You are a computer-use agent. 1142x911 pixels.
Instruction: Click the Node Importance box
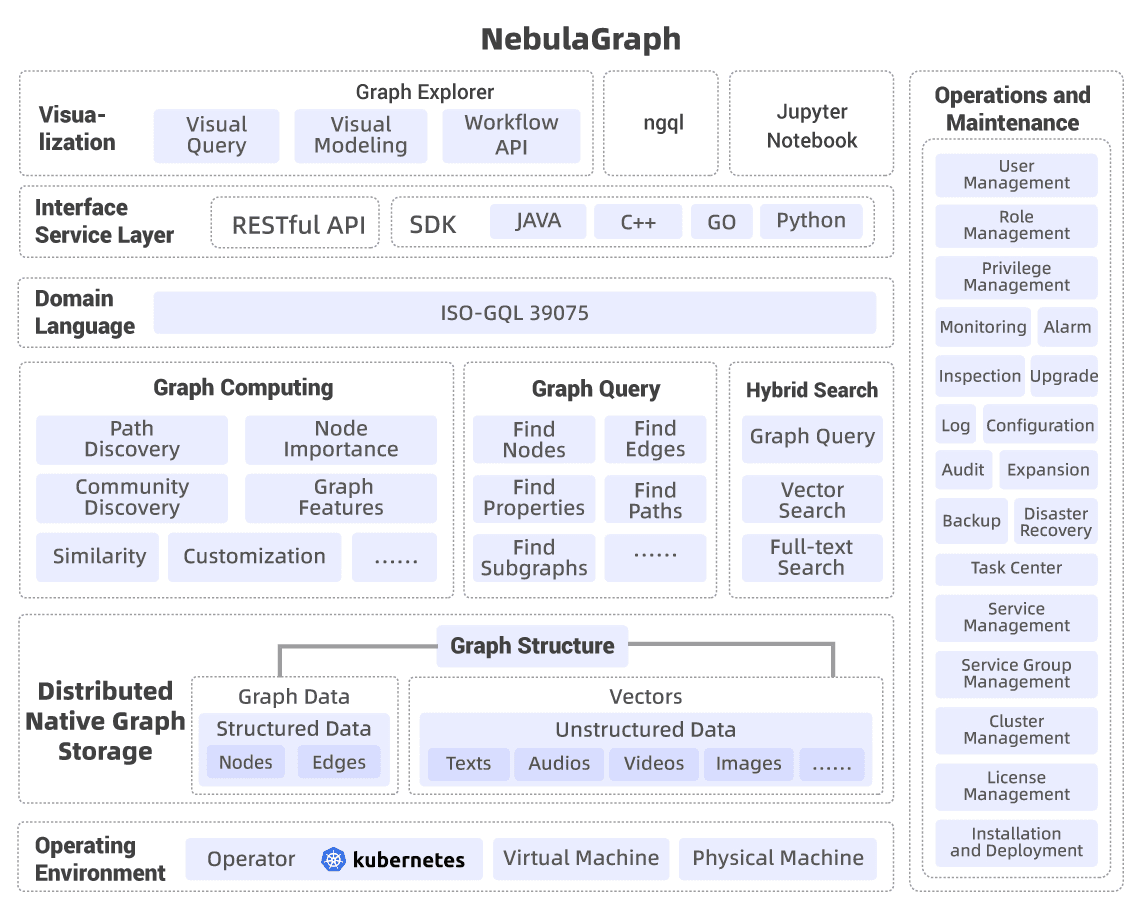point(341,439)
